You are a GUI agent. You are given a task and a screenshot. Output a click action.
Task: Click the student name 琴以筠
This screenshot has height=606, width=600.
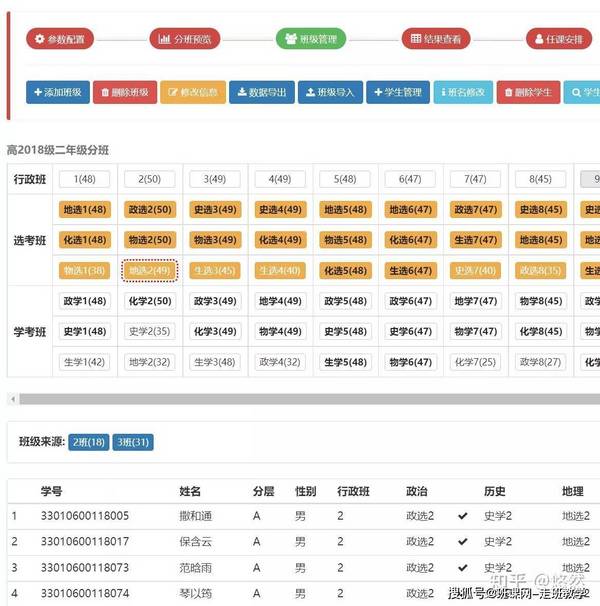196,594
